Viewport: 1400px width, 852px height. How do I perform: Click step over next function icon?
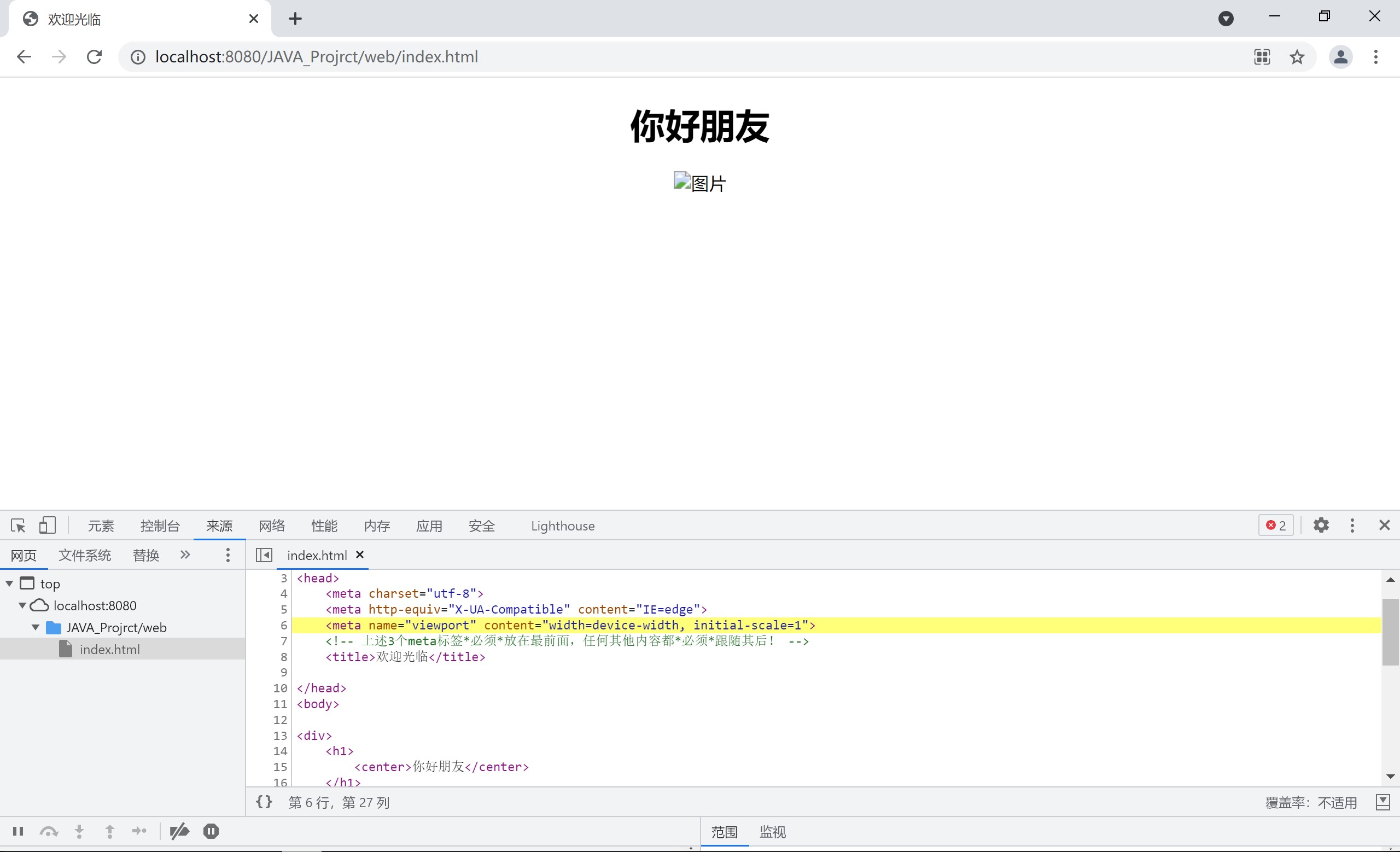pyautogui.click(x=49, y=832)
